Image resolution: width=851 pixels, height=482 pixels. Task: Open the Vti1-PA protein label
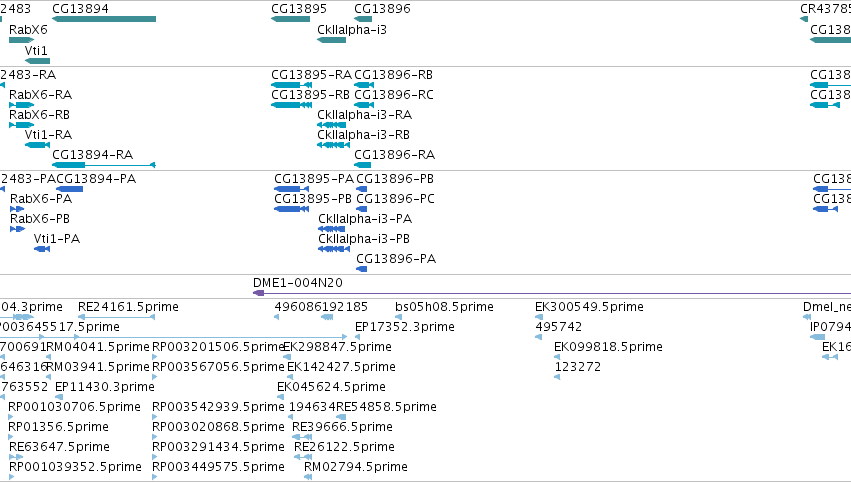tap(57, 239)
